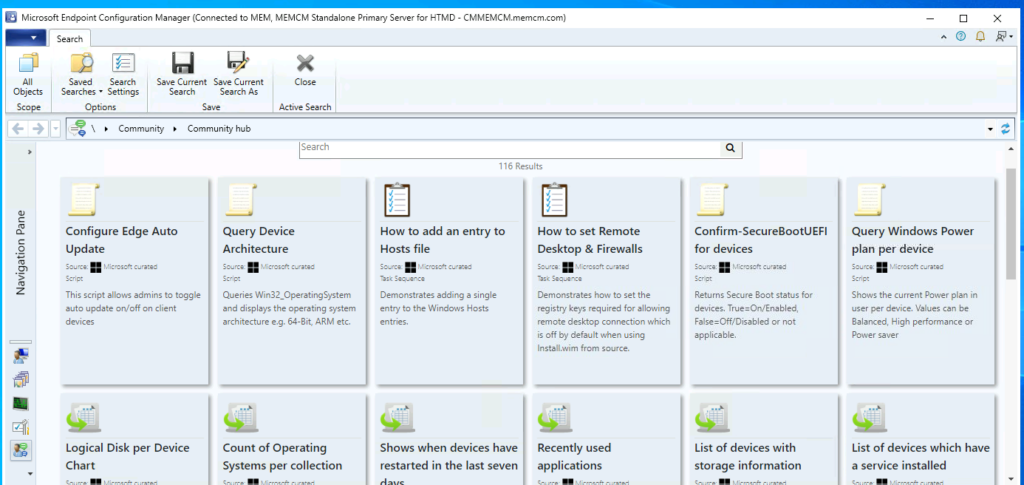Image resolution: width=1024 pixels, height=485 pixels.
Task: Click the 116 Results count text
Action: (x=520, y=166)
